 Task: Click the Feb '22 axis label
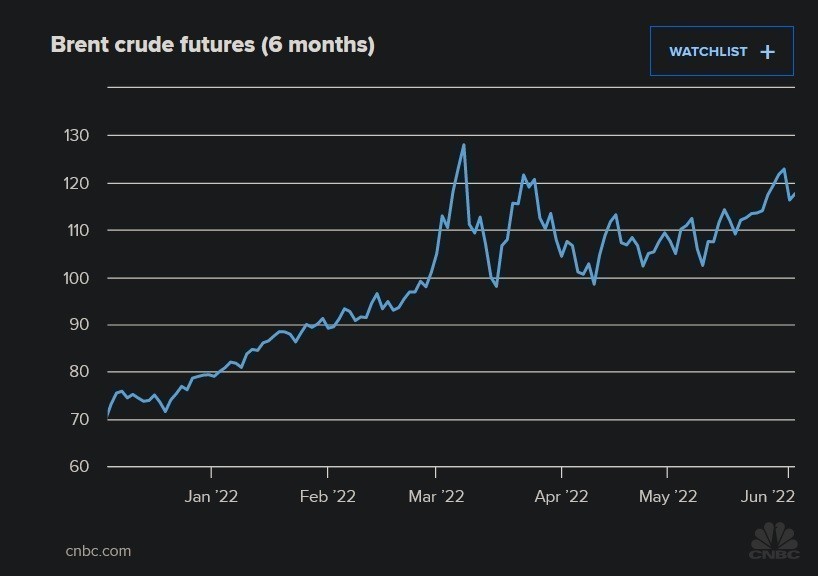pos(328,495)
